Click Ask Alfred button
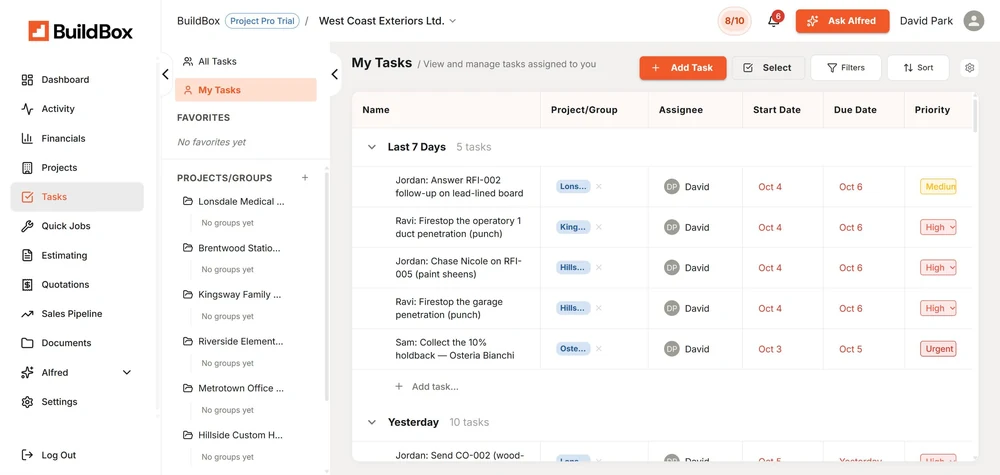Viewport: 1000px width, 475px height. point(842,21)
